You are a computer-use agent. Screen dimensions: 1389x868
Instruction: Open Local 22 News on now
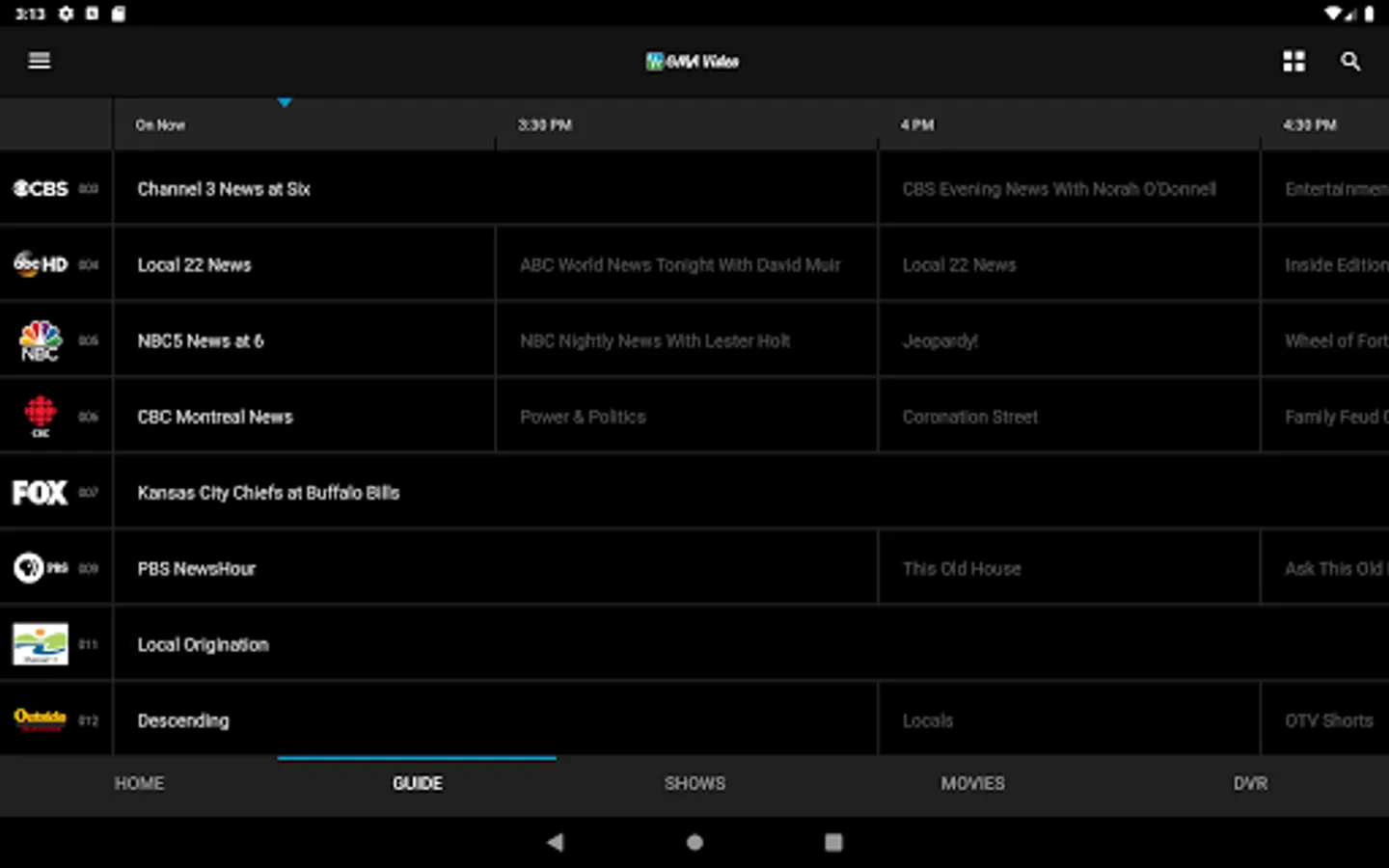coord(305,264)
